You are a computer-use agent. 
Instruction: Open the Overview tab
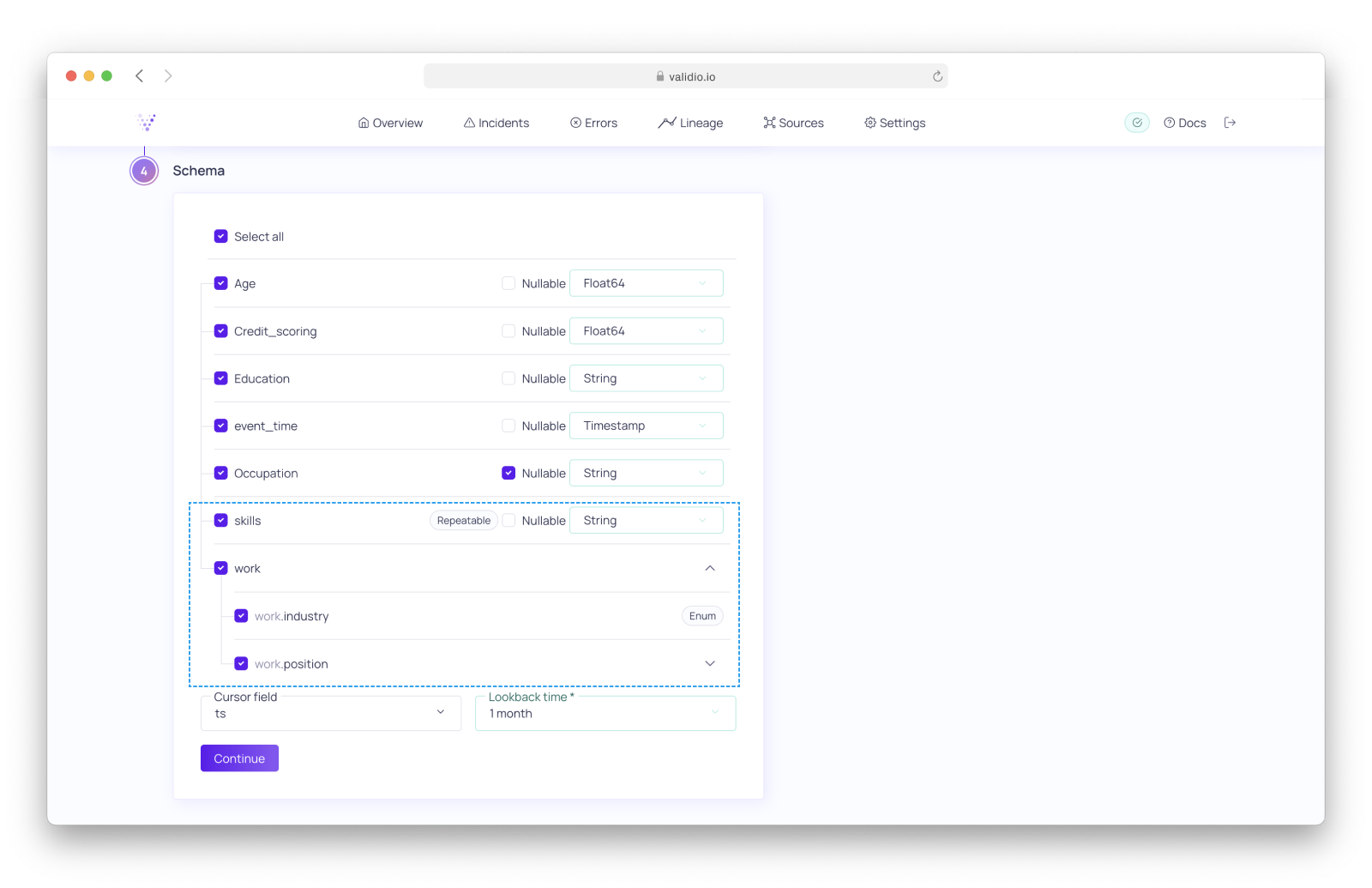pyautogui.click(x=390, y=123)
